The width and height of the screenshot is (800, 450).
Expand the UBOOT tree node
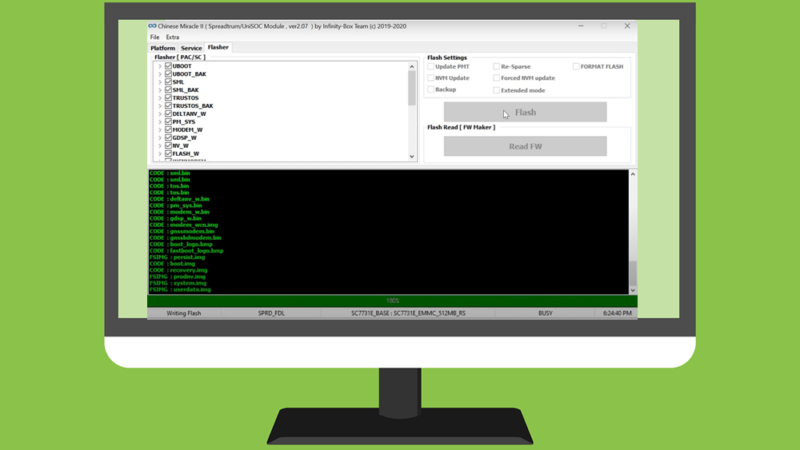click(160, 66)
